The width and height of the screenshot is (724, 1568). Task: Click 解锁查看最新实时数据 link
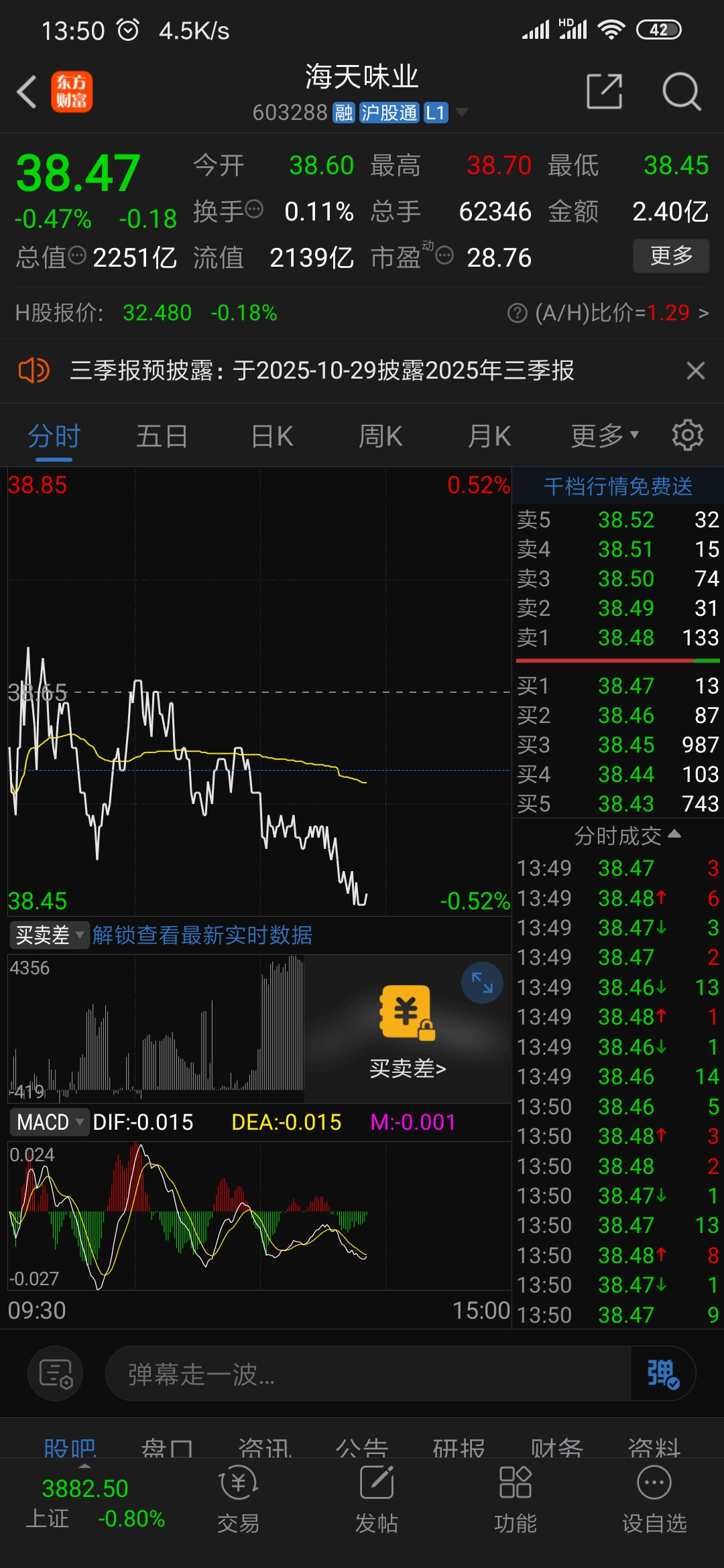click(202, 935)
